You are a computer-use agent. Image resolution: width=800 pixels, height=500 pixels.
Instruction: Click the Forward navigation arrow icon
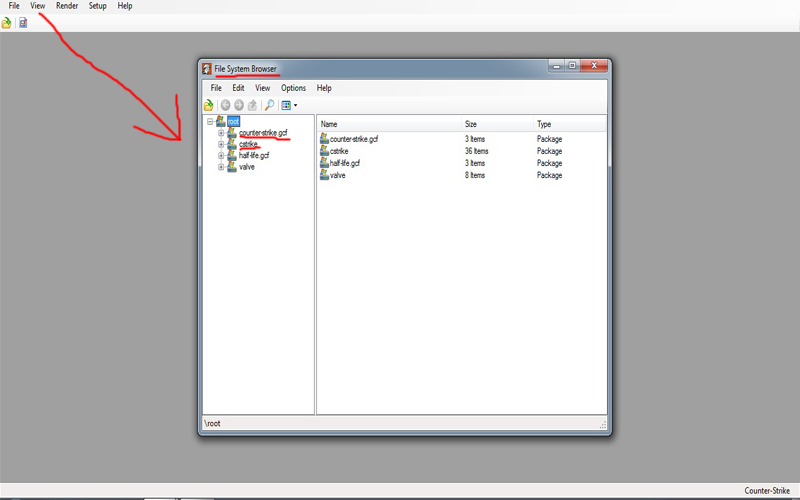[239, 105]
